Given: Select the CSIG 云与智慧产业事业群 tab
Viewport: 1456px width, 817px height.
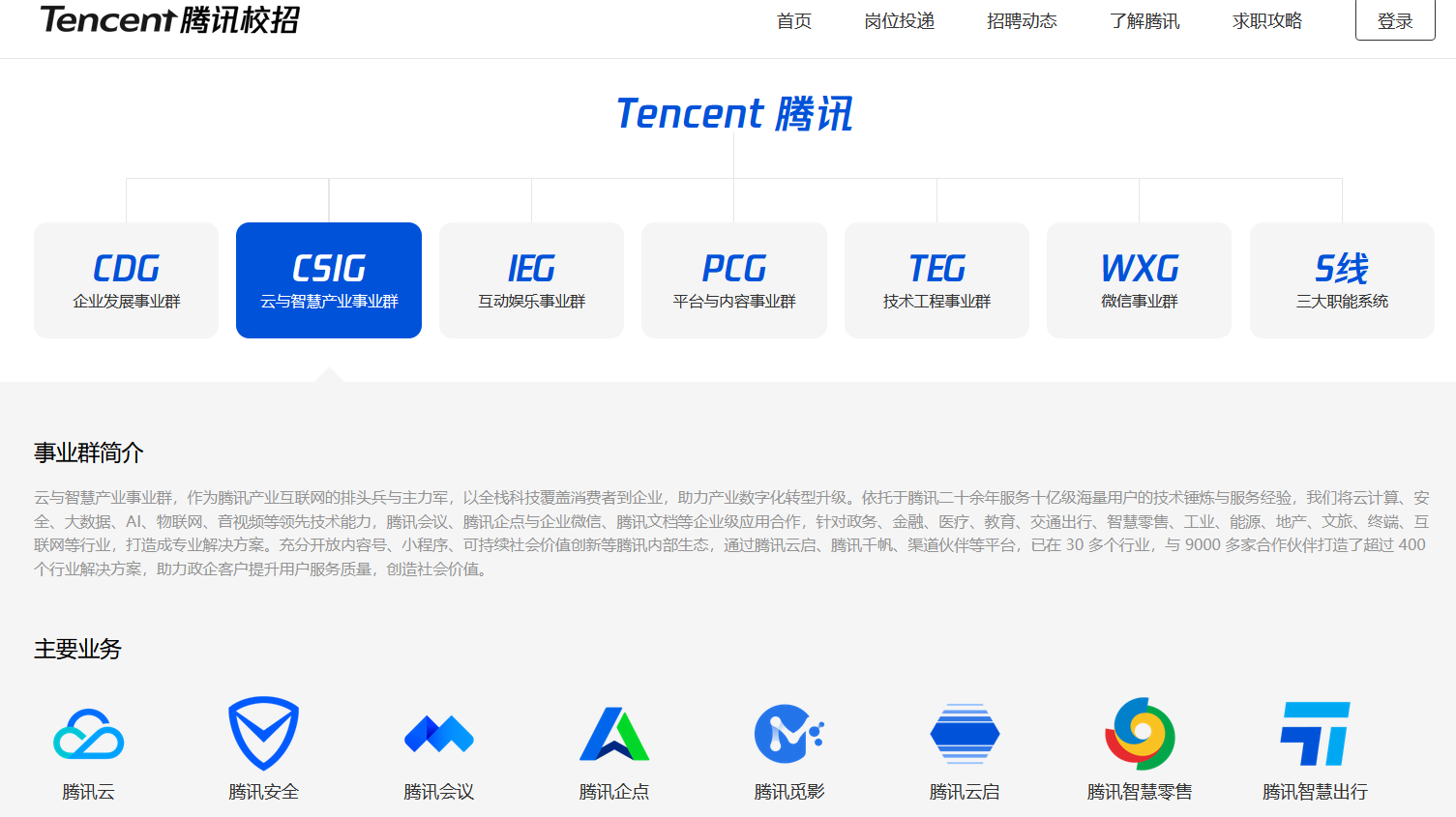Looking at the screenshot, I should coord(329,280).
